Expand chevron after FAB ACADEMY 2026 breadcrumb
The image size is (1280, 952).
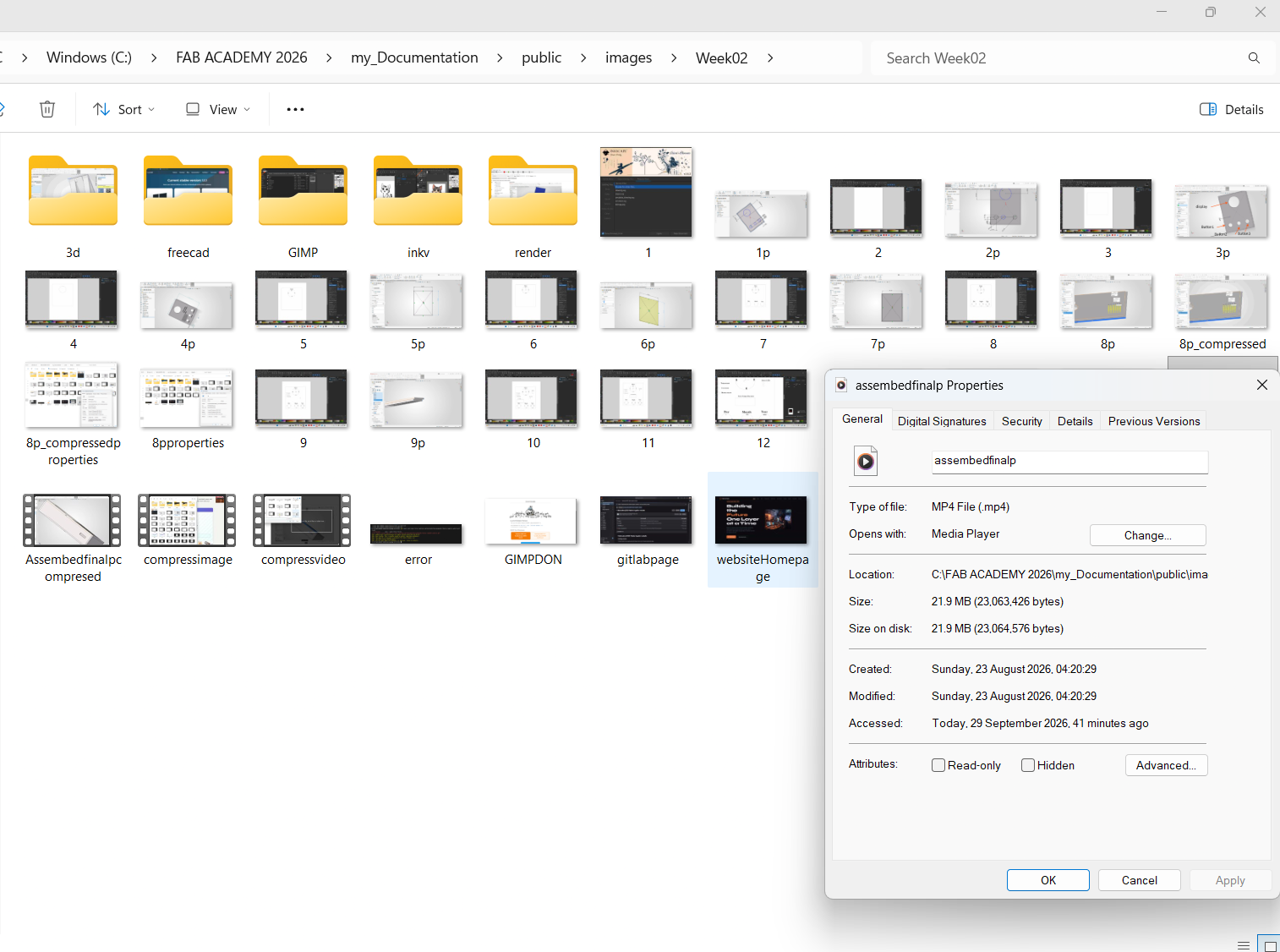[x=329, y=57]
